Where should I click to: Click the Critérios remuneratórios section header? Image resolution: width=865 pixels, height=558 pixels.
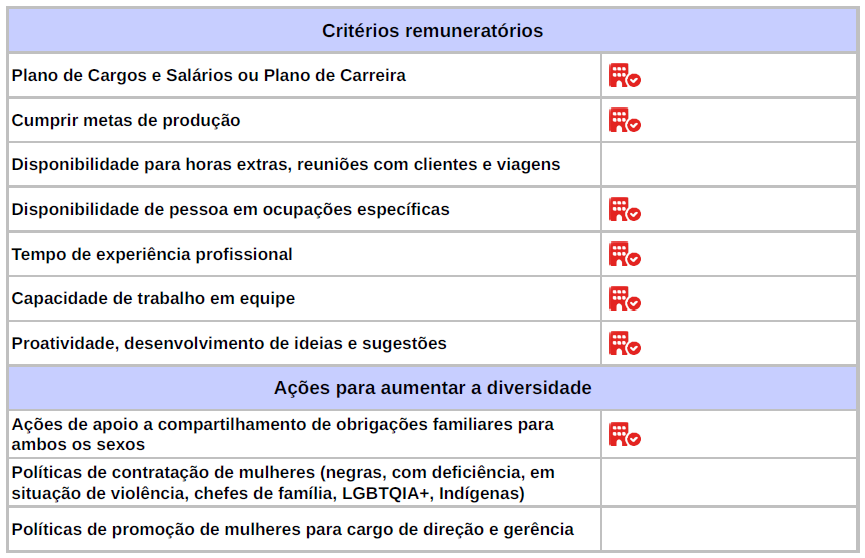coord(432,31)
